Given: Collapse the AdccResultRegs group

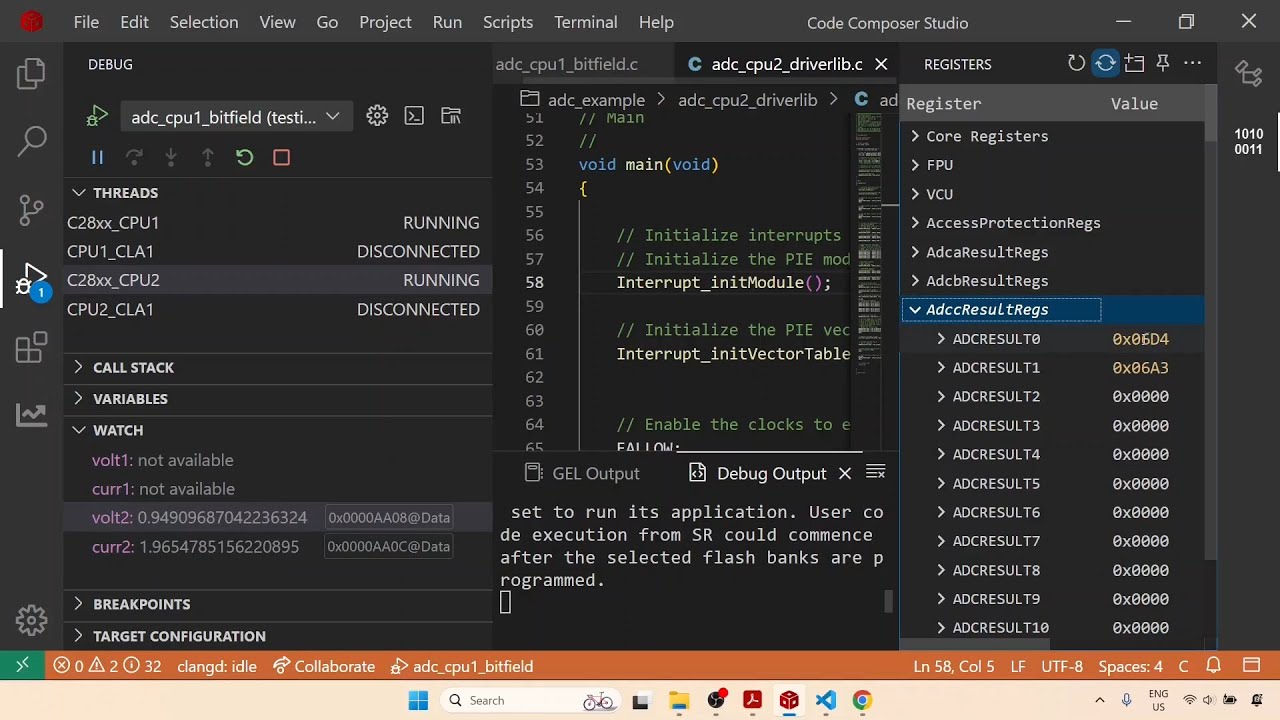Looking at the screenshot, I should click(x=915, y=310).
